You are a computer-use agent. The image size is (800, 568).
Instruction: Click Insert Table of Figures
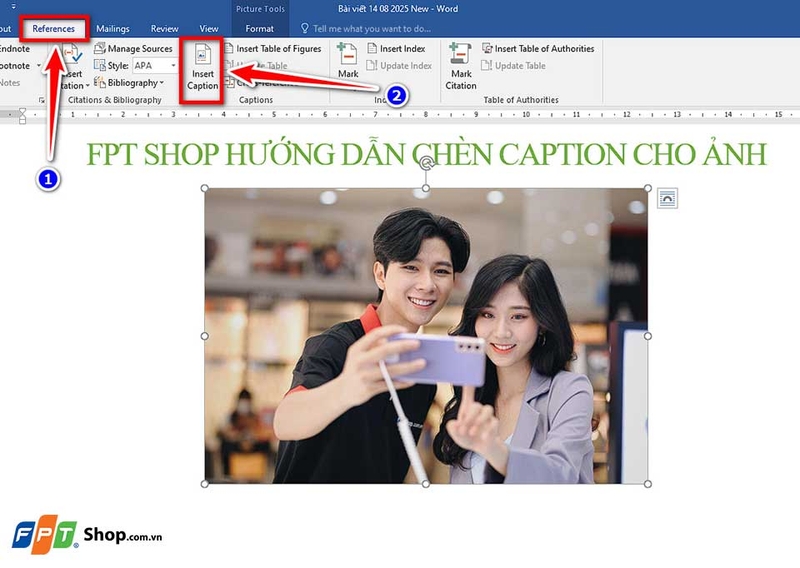[273, 48]
